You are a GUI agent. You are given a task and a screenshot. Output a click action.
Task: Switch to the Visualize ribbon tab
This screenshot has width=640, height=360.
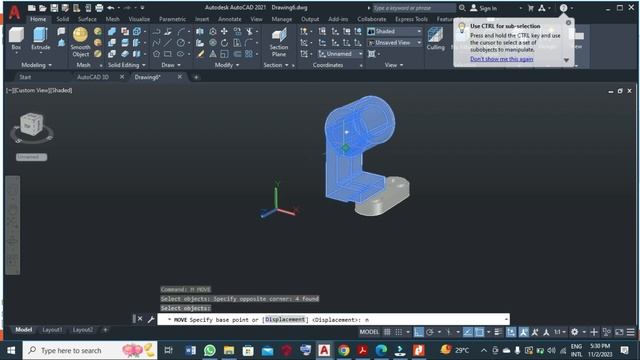(139, 19)
